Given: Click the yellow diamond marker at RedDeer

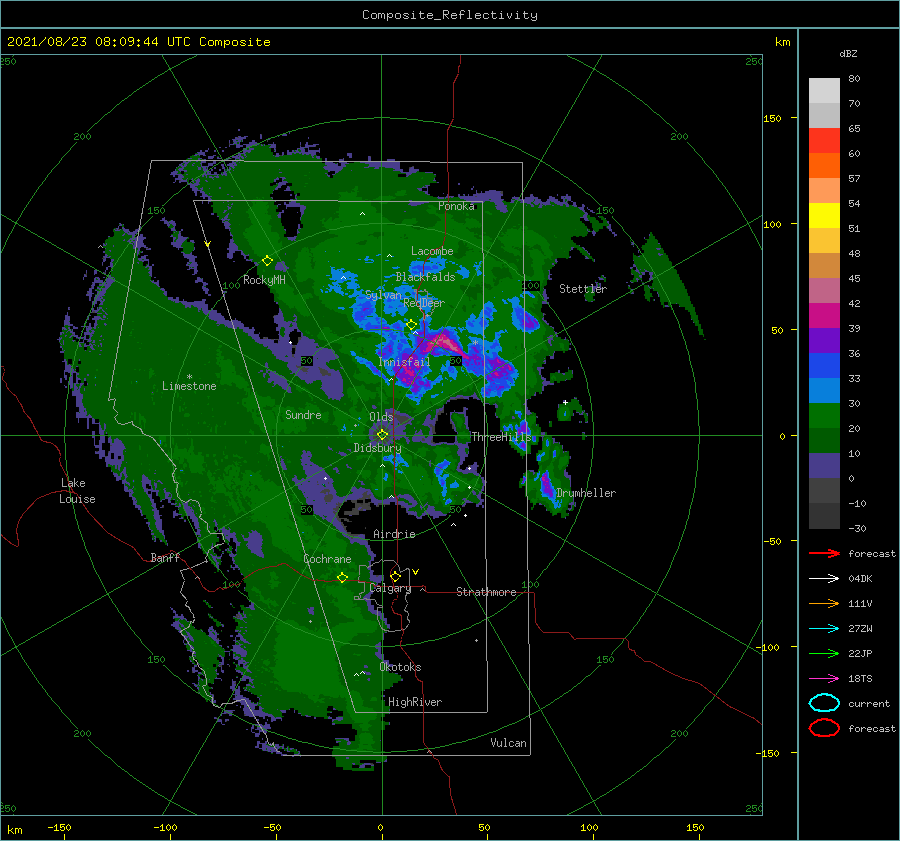Looking at the screenshot, I should [x=412, y=325].
